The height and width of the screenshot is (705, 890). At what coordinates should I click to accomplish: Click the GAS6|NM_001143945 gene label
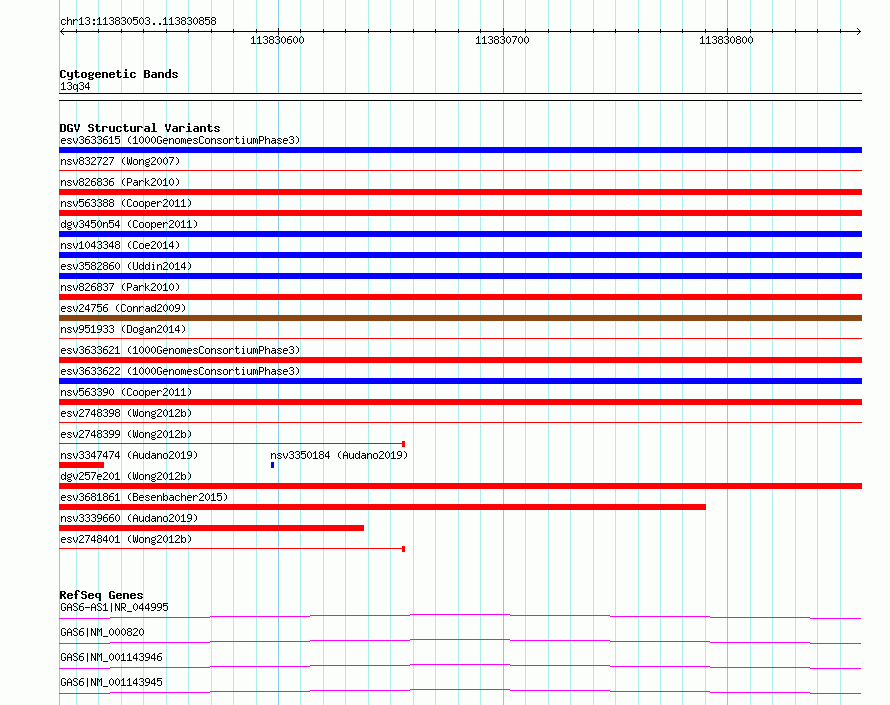(x=111, y=682)
